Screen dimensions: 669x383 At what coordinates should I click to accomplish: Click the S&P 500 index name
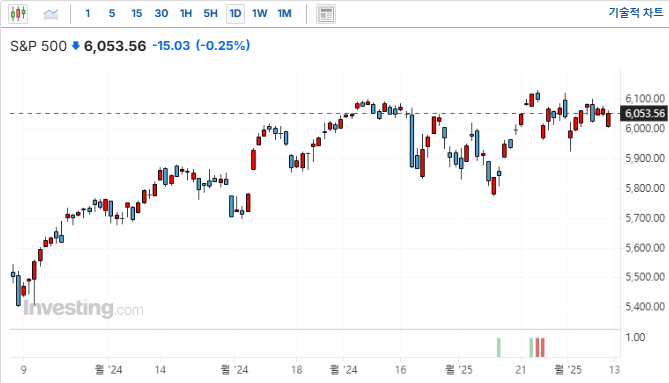click(38, 46)
